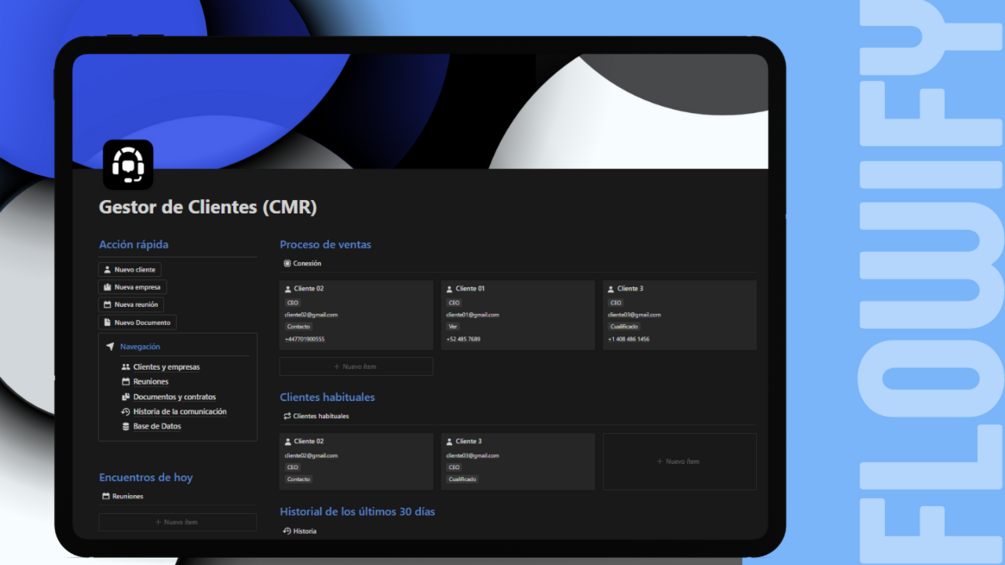Click the Proceso de ventas heading
This screenshot has height=565, width=1005.
click(325, 245)
